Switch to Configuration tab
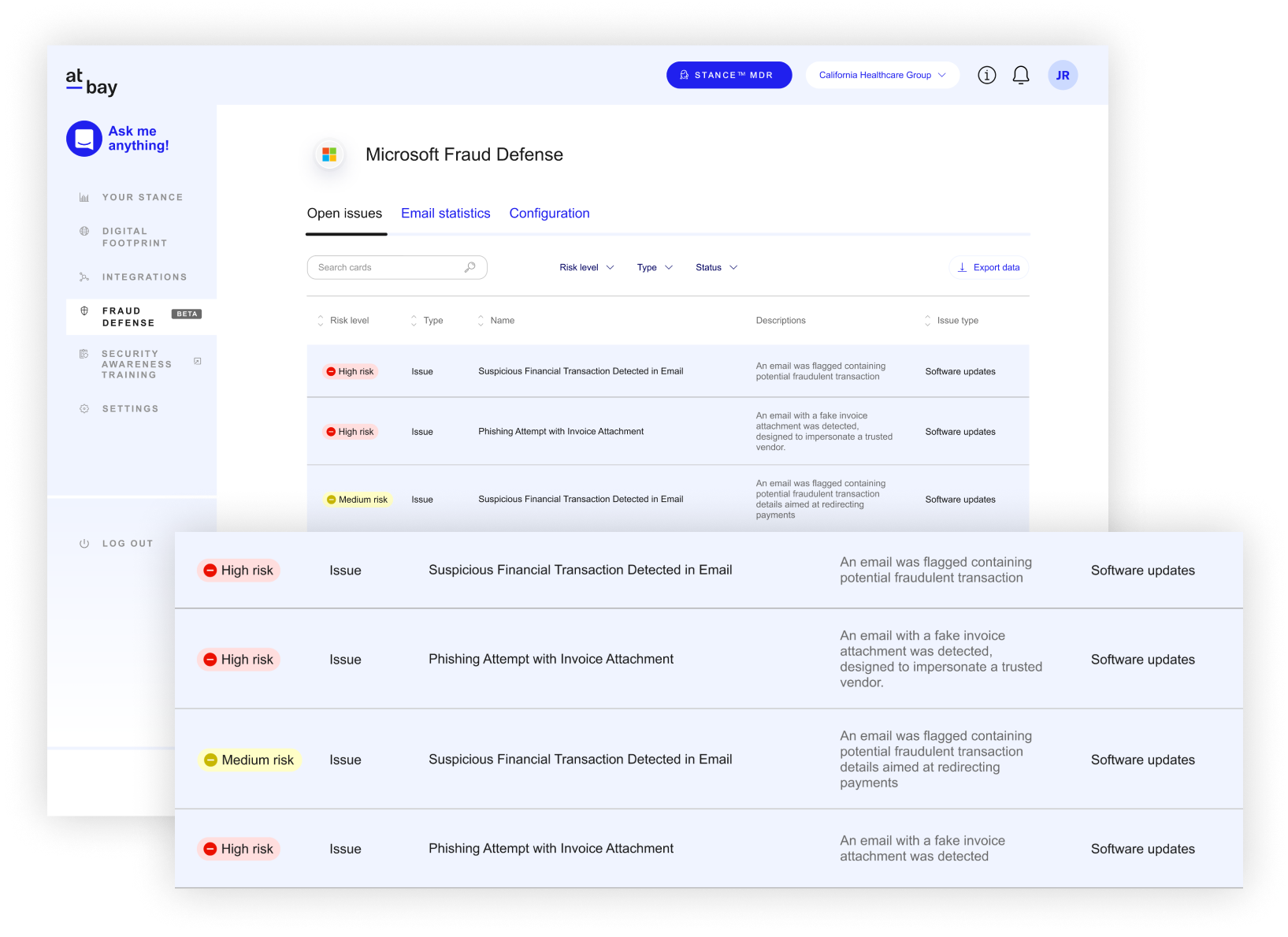The image size is (1288, 937). pos(549,214)
